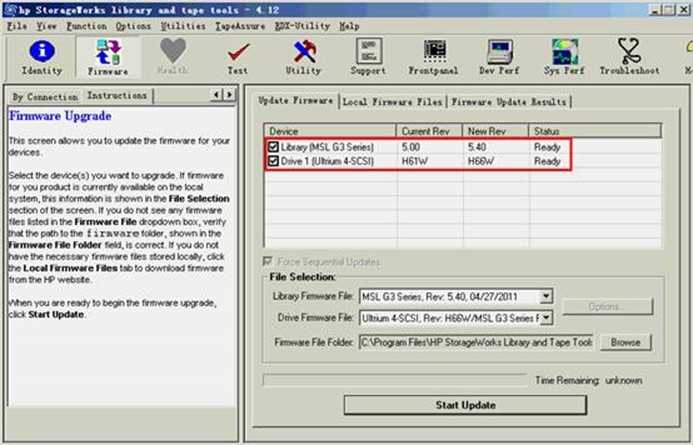Open the Test checkmark tool
This screenshot has height=445, width=693.
(x=238, y=58)
